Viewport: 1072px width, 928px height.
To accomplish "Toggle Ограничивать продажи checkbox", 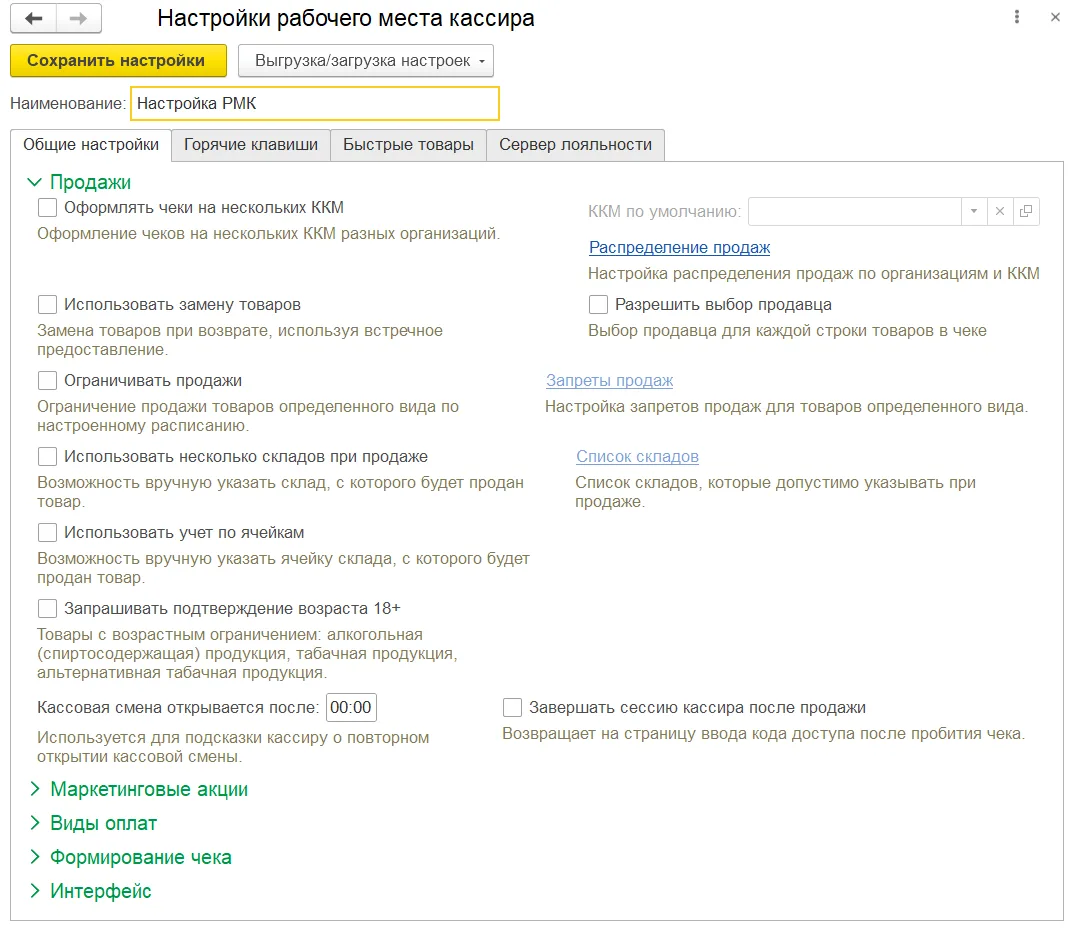I will (47, 380).
